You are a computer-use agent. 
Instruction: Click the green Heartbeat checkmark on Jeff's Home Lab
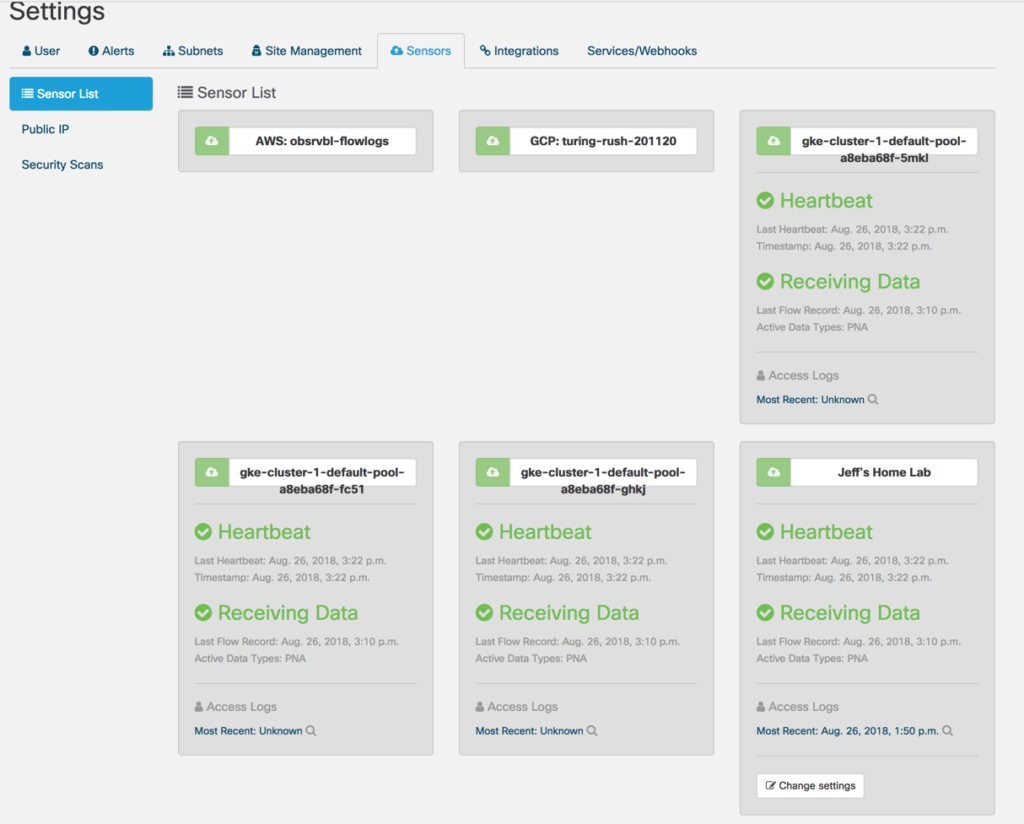[x=765, y=531]
